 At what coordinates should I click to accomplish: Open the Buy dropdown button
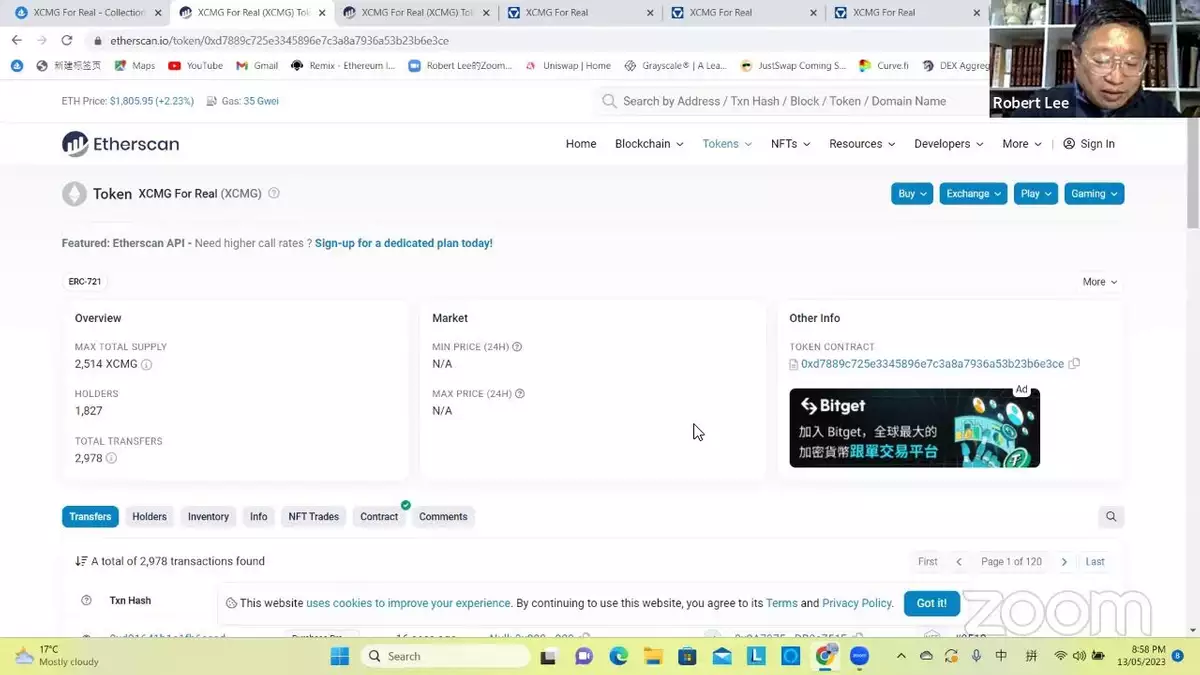[912, 194]
